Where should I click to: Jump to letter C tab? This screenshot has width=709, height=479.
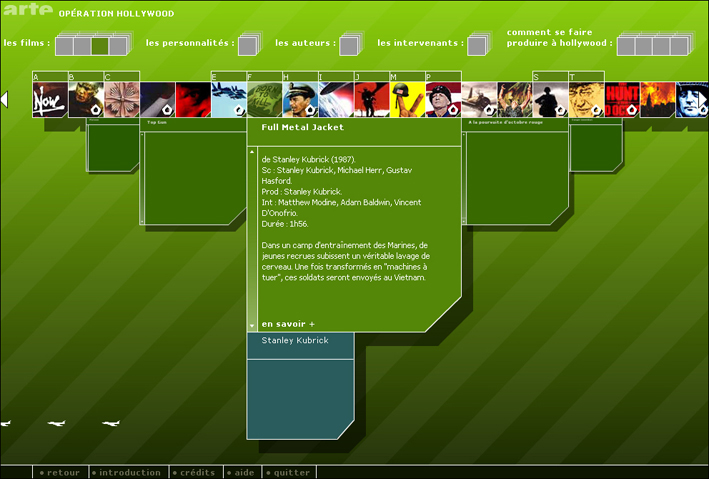[122, 76]
